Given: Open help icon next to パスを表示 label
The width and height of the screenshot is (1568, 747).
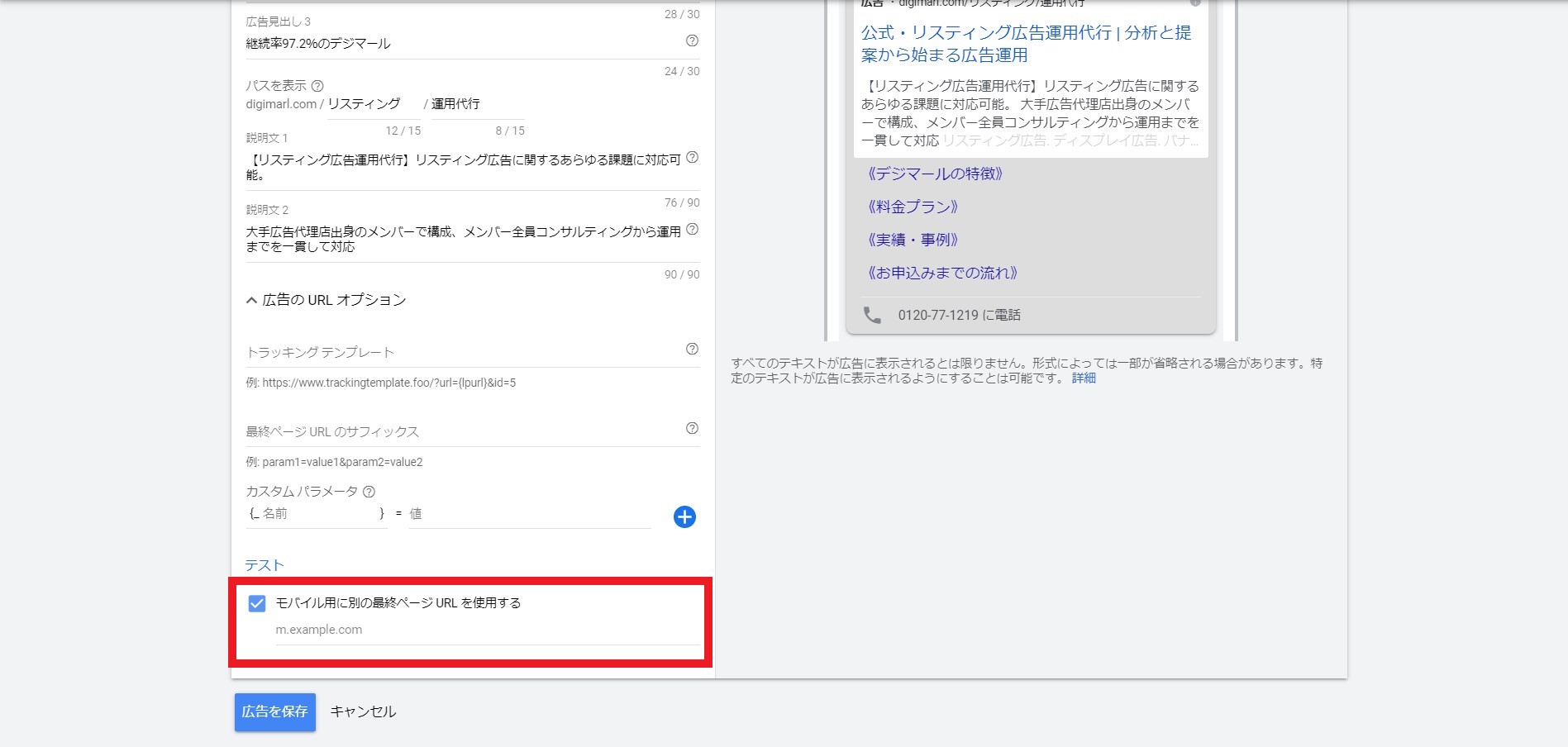Looking at the screenshot, I should coord(317,86).
